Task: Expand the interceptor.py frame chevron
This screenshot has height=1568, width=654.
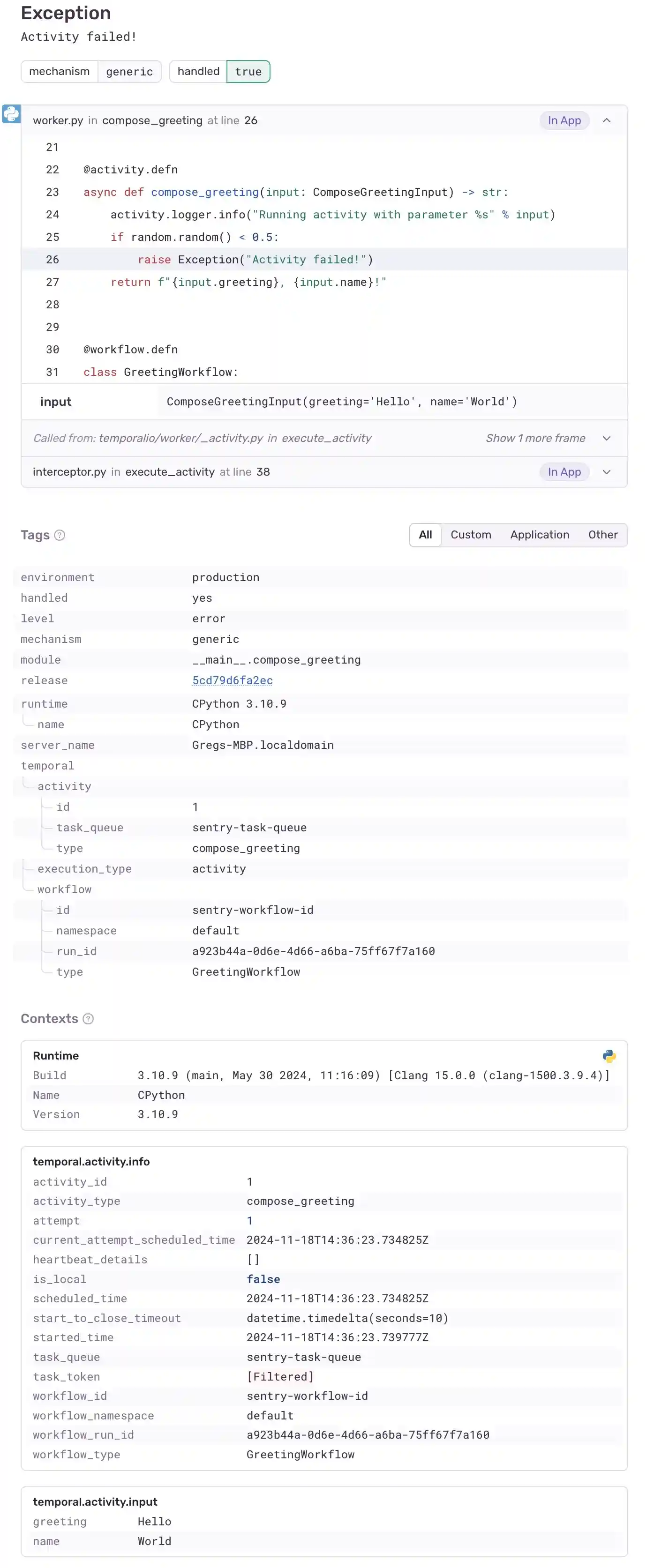Action: [607, 472]
